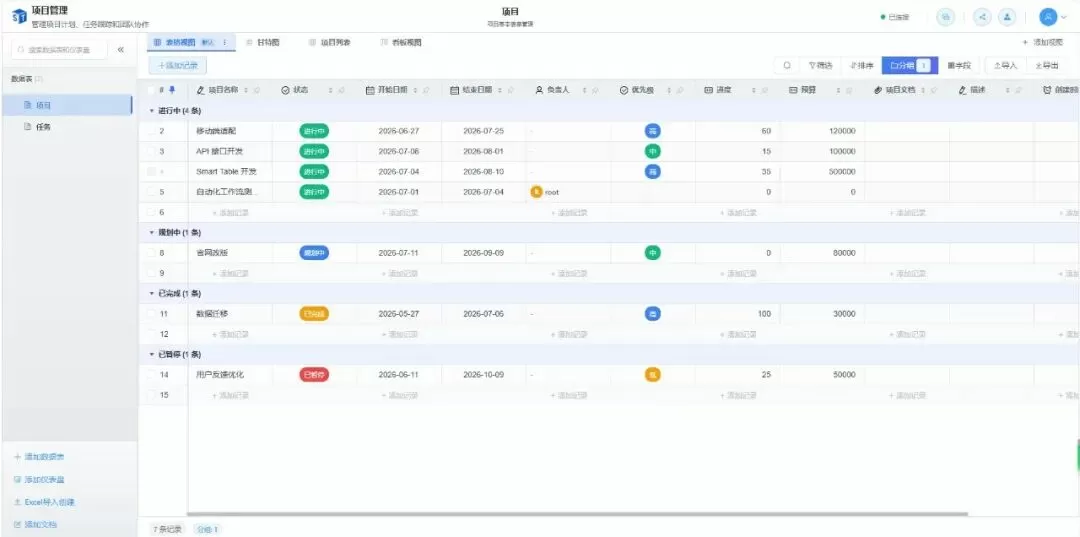Open the toolbar search magnifier icon

tap(787, 65)
